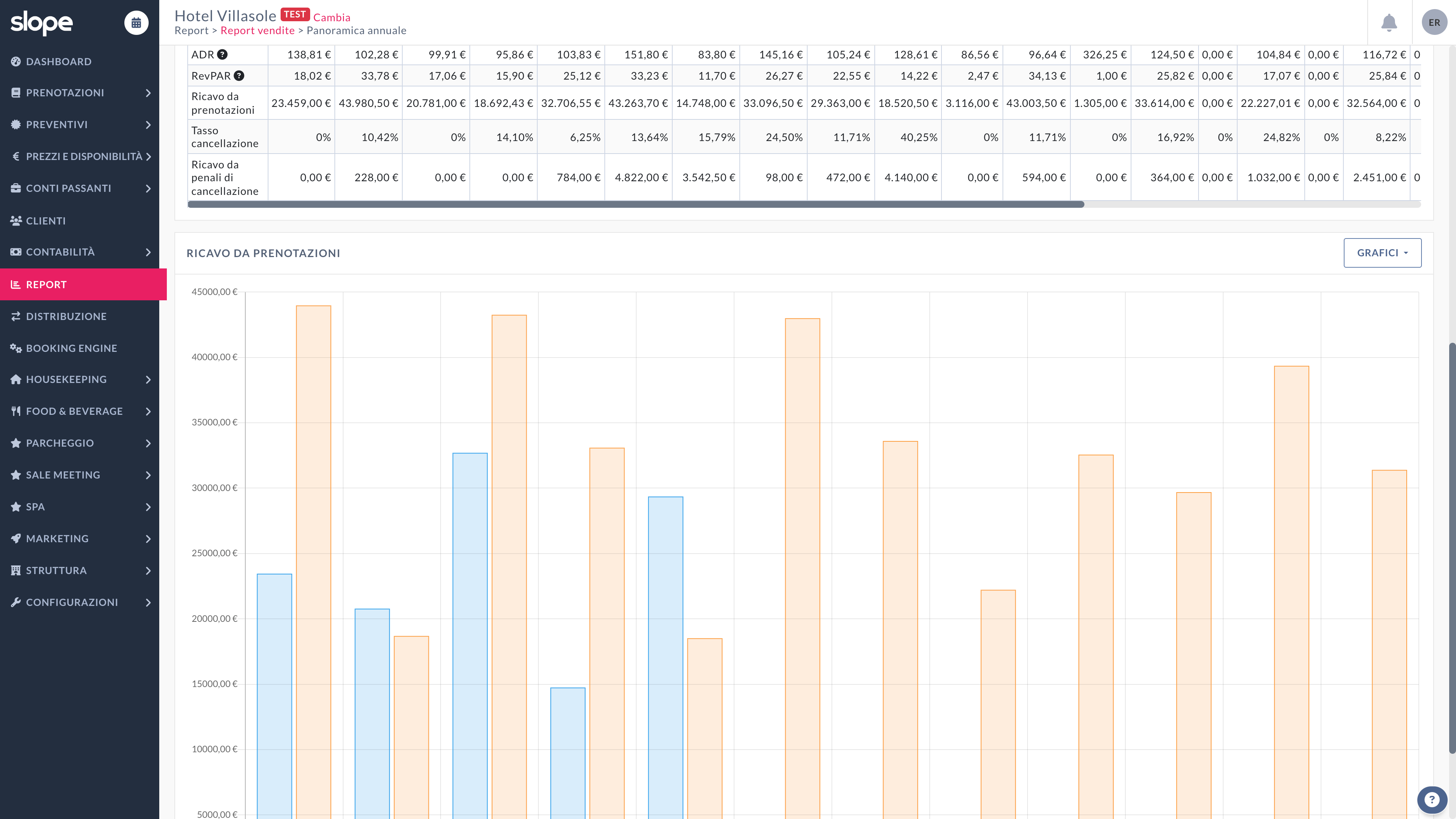Select the Report menu item

(x=46, y=284)
